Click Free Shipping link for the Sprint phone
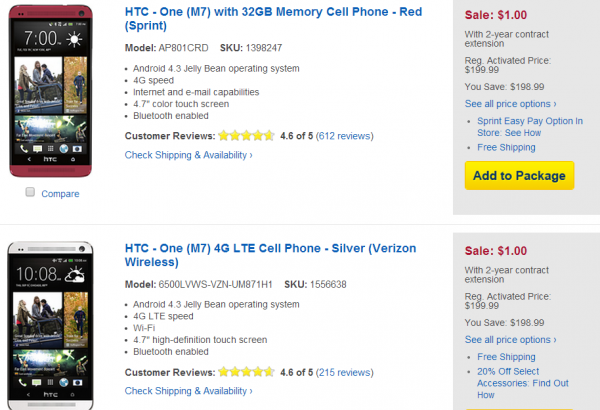Image resolution: width=600 pixels, height=410 pixels. 508,148
